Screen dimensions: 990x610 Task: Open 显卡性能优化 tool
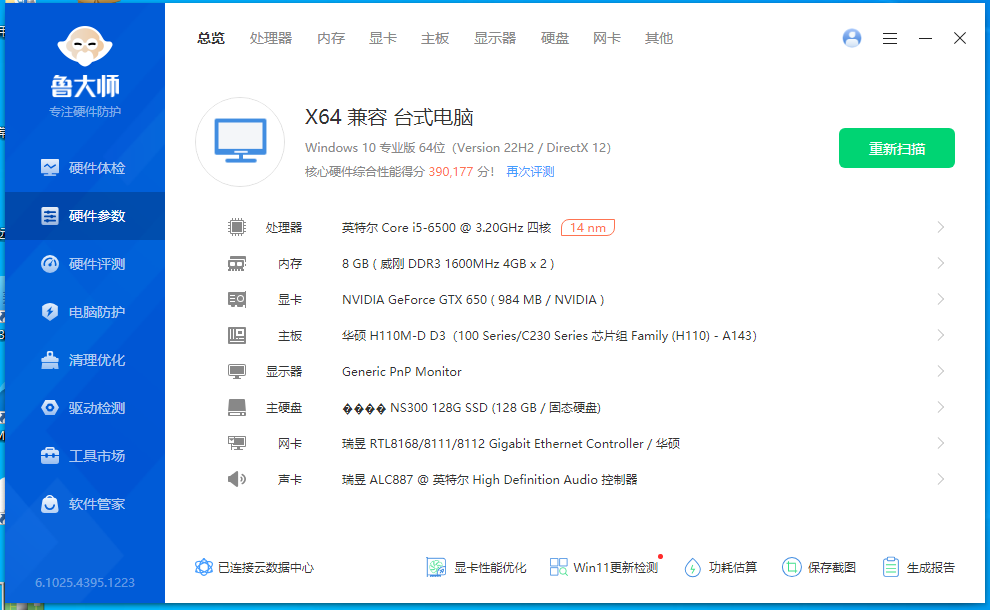click(477, 567)
